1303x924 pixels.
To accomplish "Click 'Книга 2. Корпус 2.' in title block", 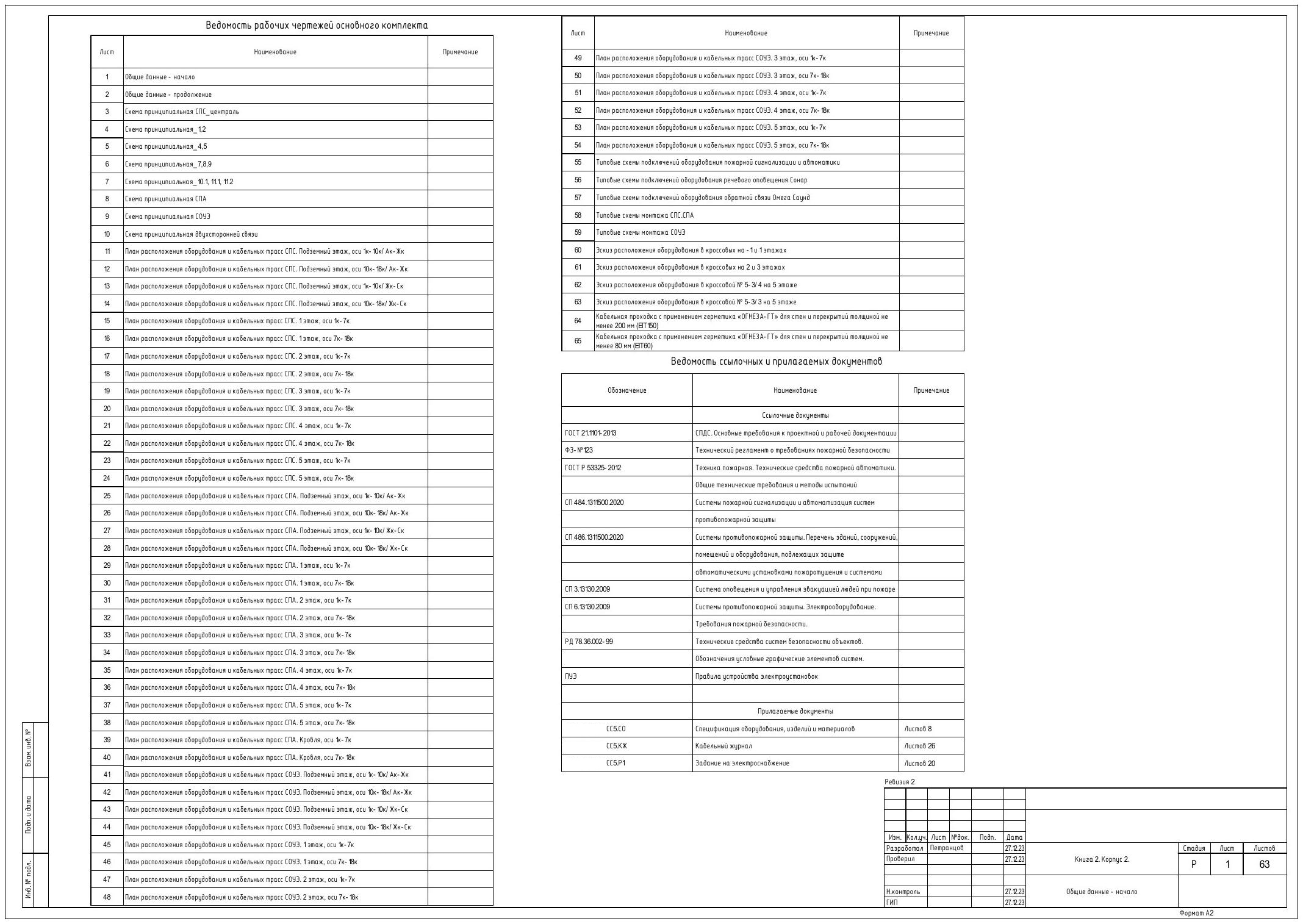I will (x=1102, y=859).
